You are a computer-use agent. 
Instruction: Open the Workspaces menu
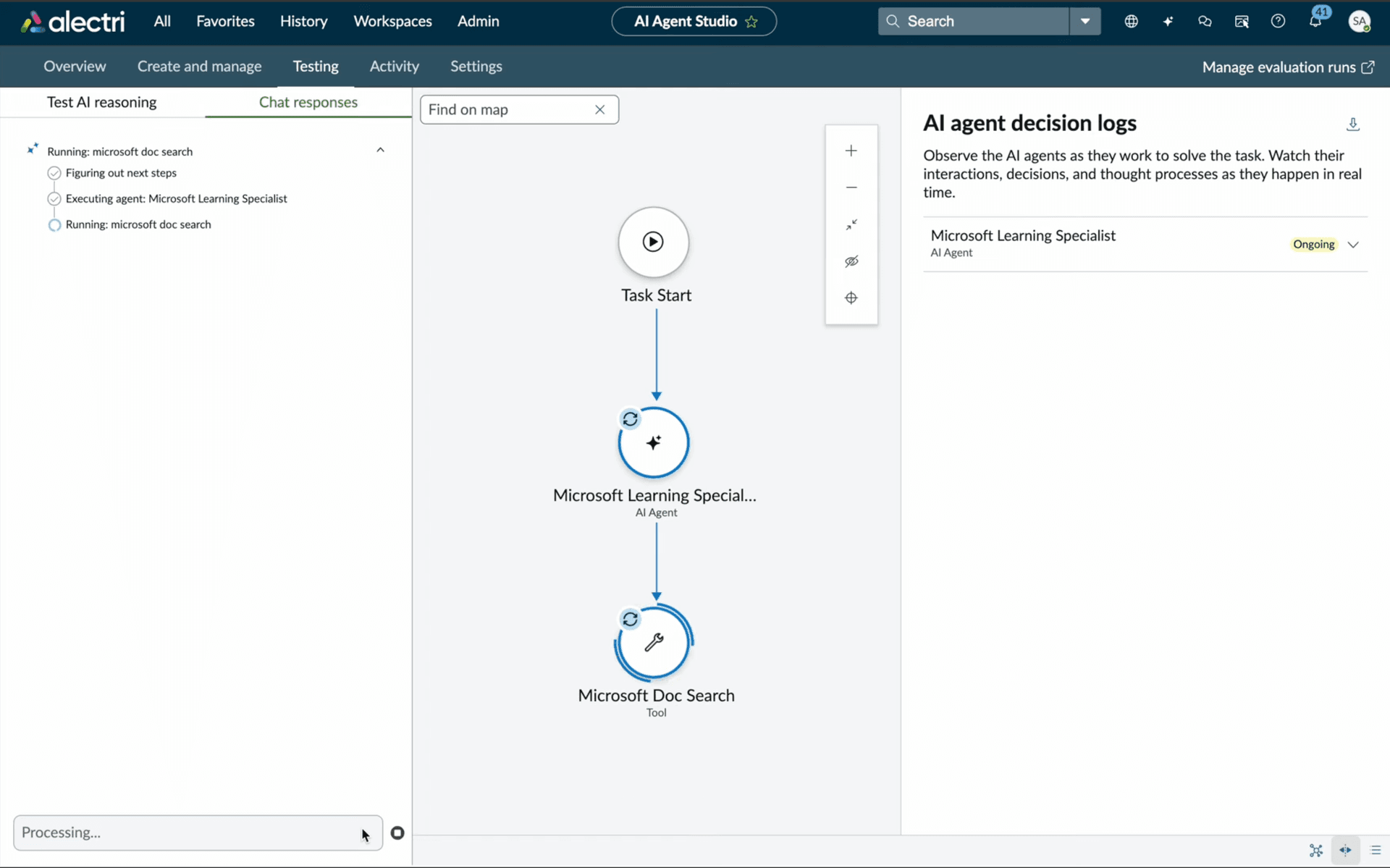point(392,21)
